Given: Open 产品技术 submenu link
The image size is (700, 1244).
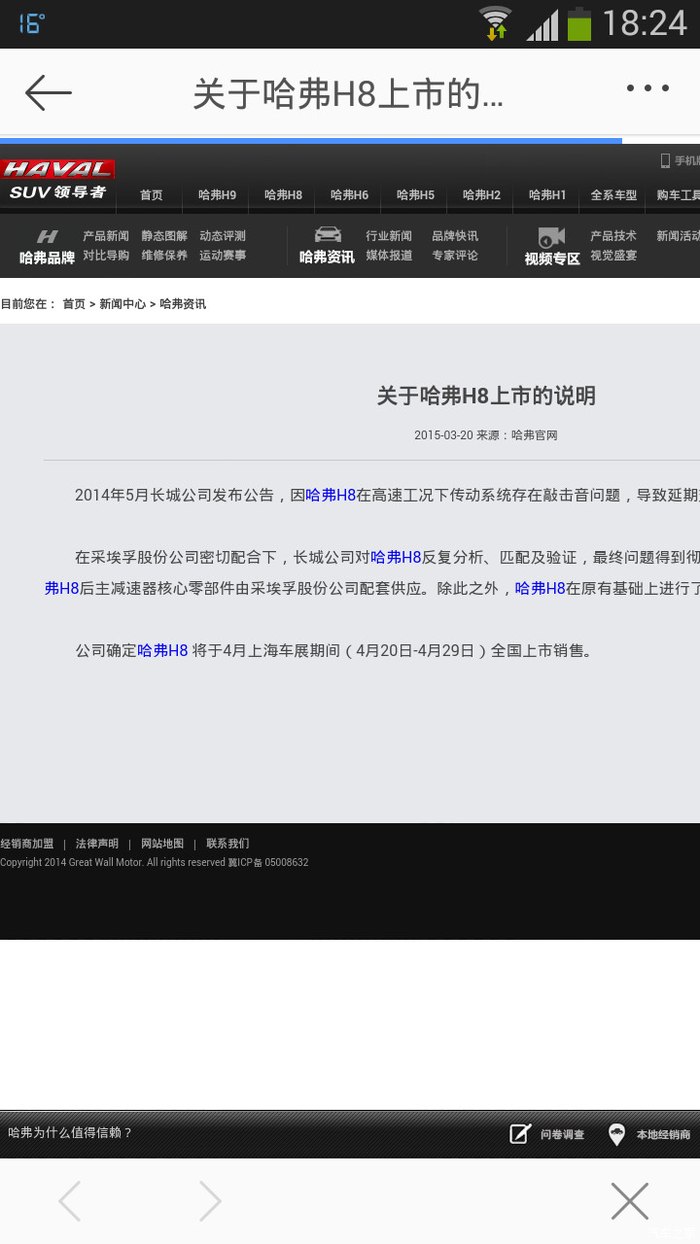Looking at the screenshot, I should 613,236.
